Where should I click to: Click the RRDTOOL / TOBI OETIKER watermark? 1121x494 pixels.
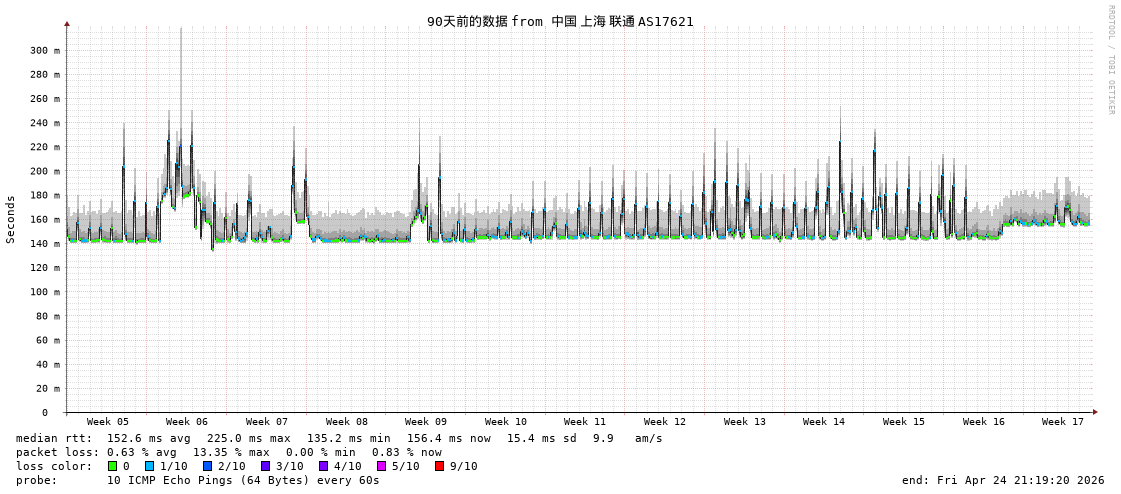point(1110,60)
